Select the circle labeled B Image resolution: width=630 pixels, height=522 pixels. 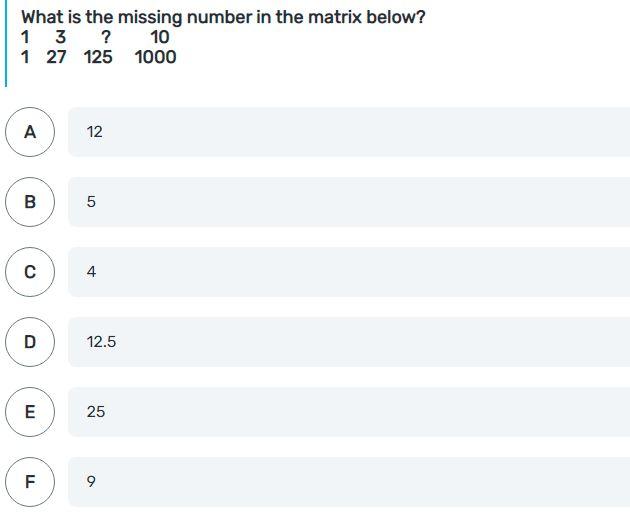(30, 202)
